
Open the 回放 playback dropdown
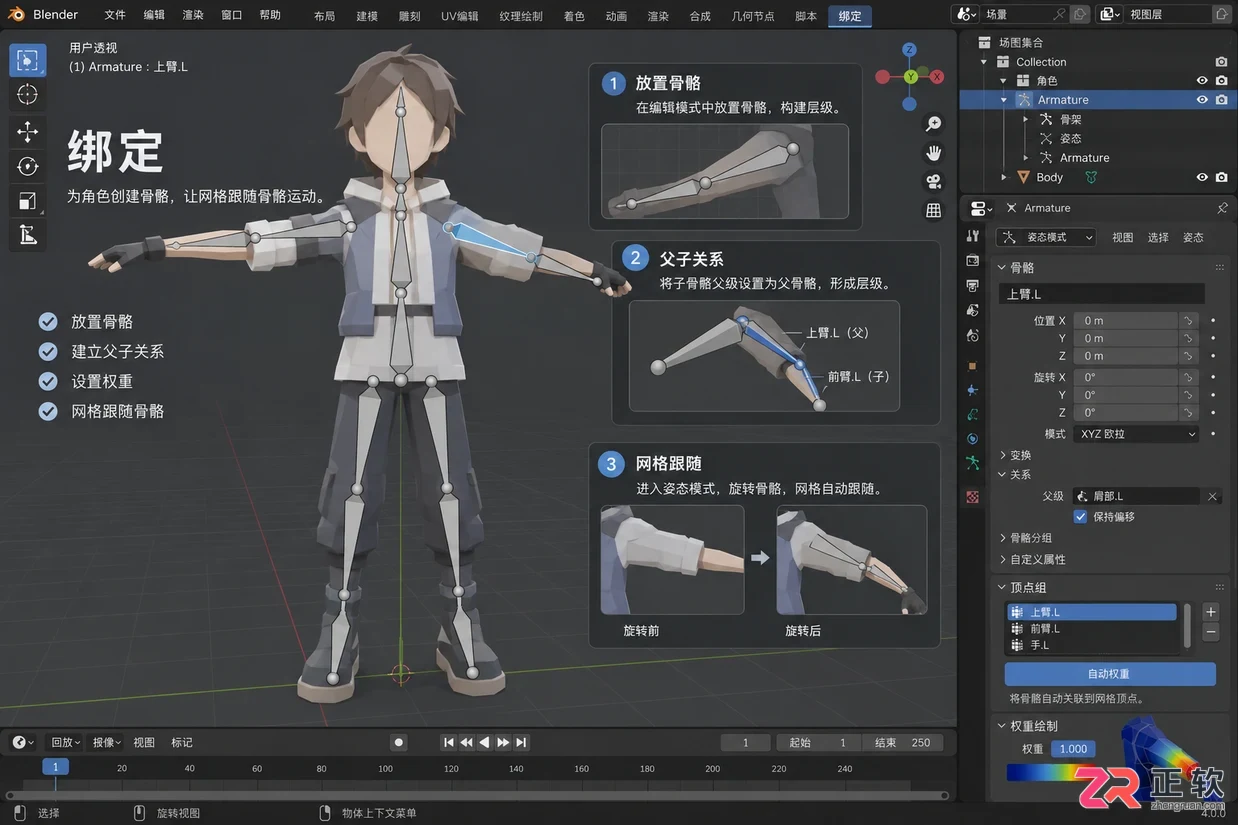click(x=65, y=742)
